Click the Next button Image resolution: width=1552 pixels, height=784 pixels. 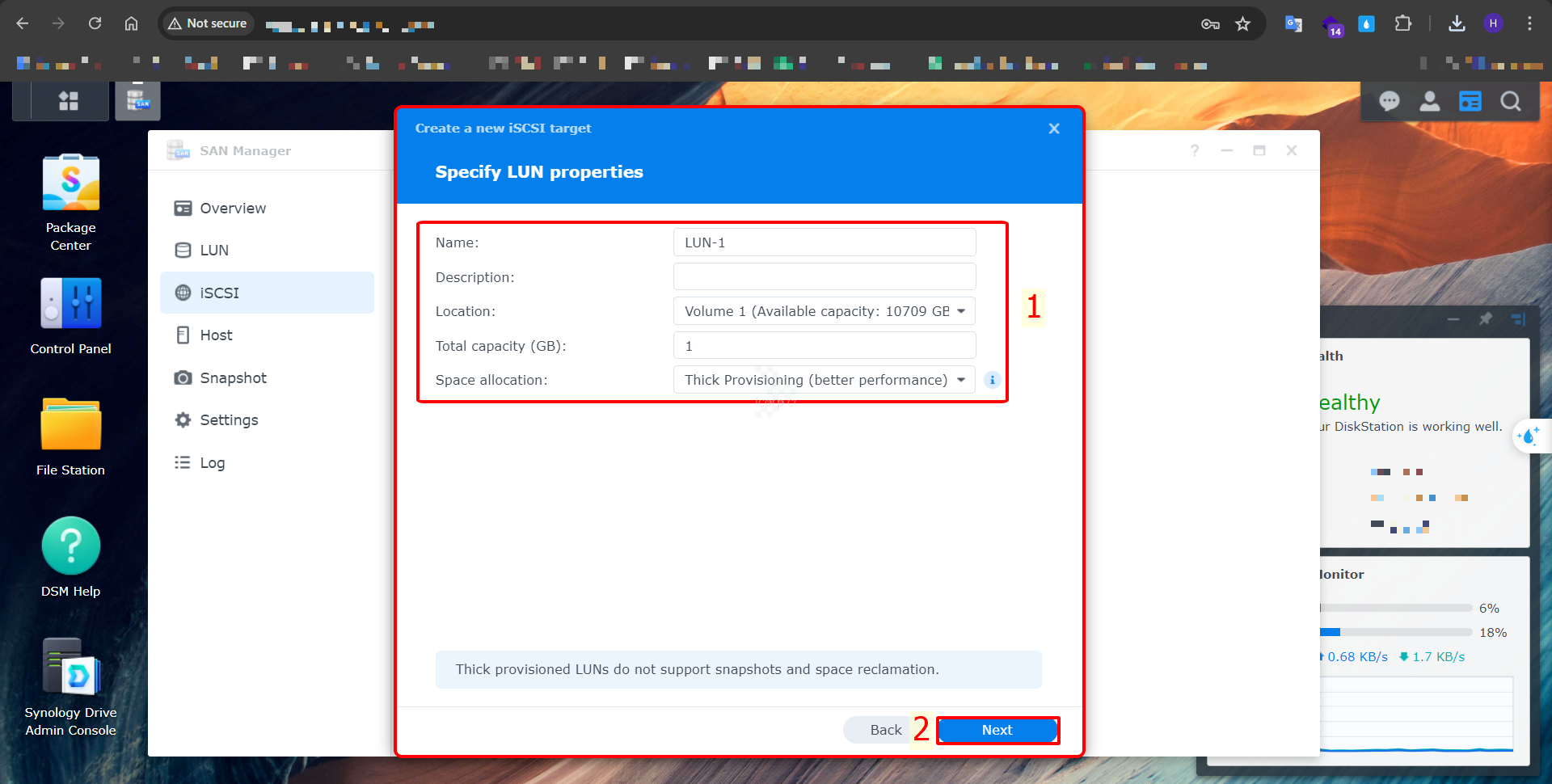pos(997,730)
